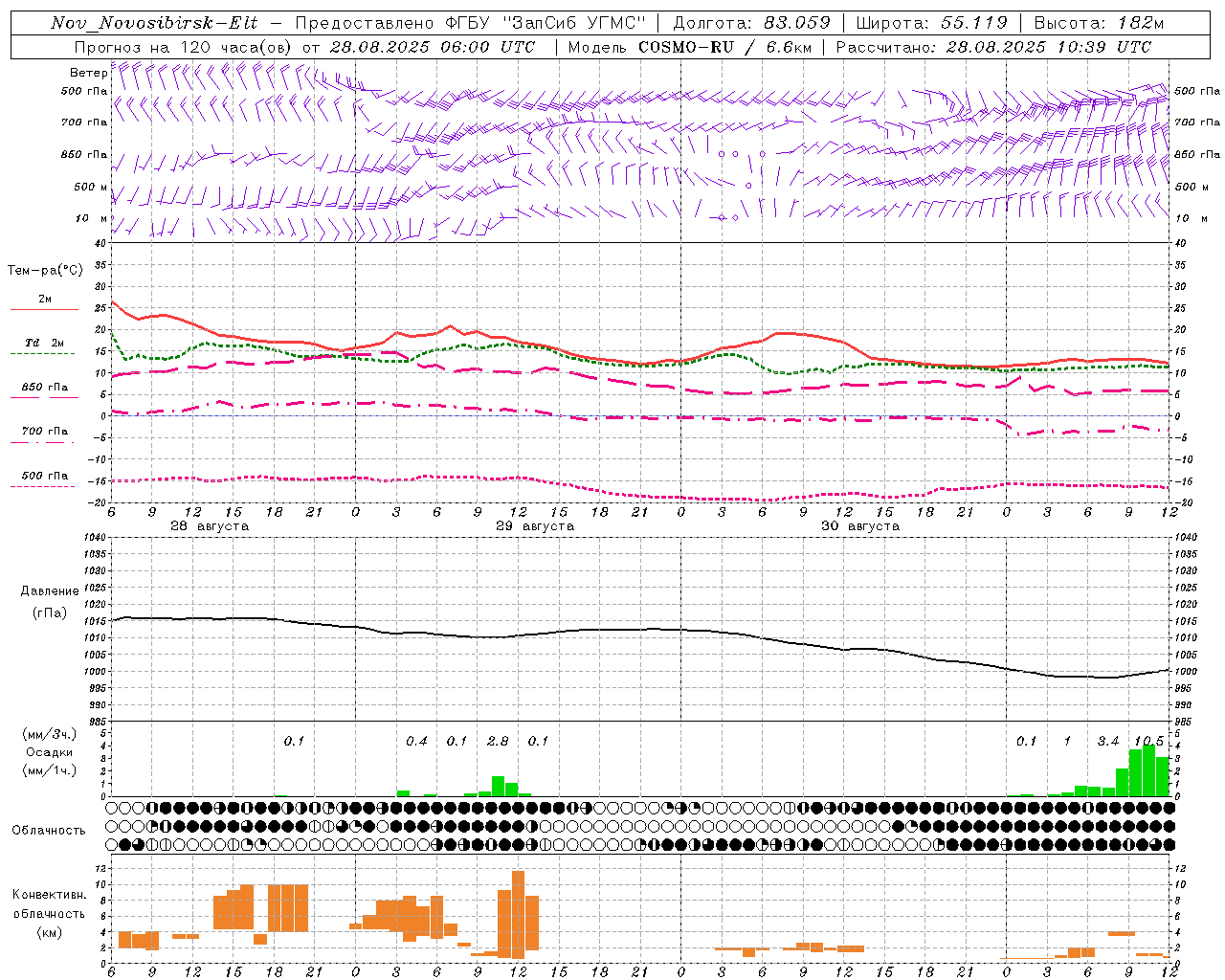
Task: Click the tallest green precipitation bar
Action: tap(1149, 769)
